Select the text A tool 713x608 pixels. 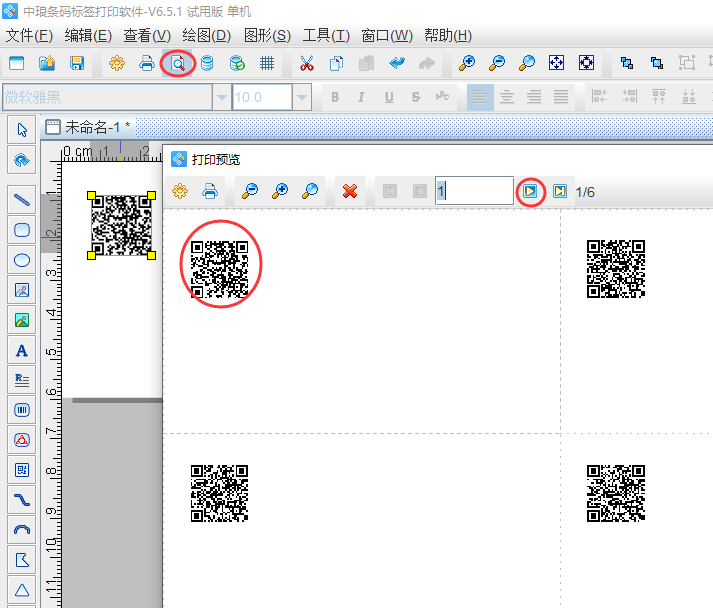[22, 350]
